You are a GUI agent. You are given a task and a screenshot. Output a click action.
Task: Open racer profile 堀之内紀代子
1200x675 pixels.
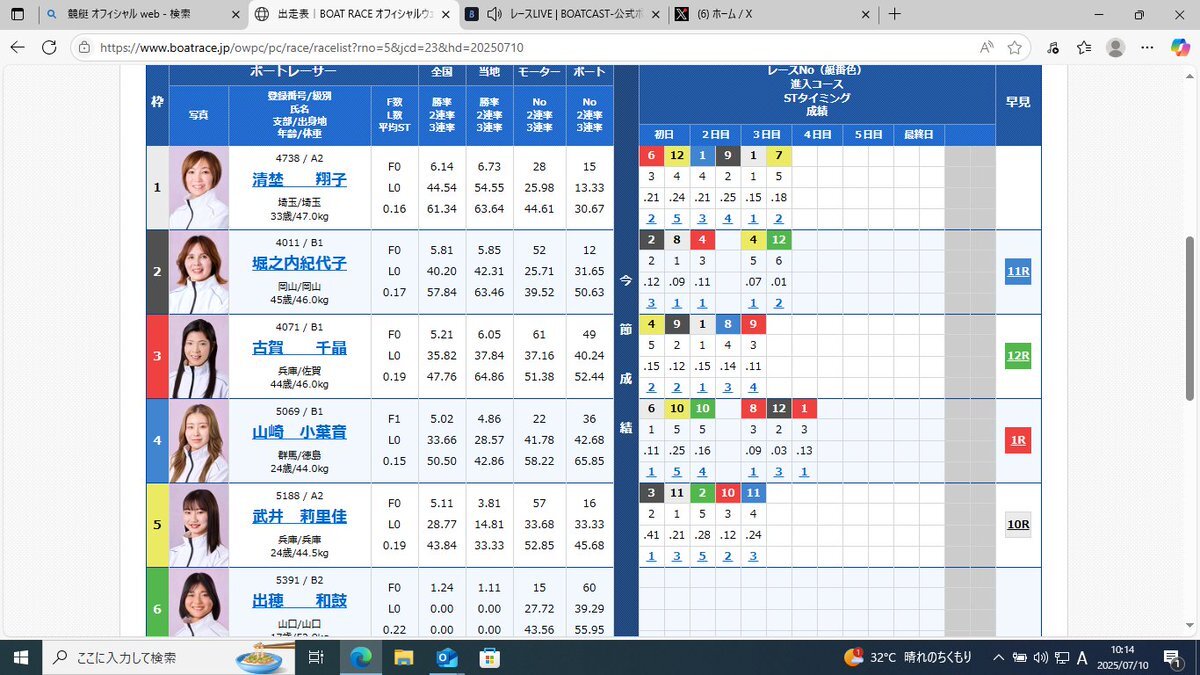[300, 264]
